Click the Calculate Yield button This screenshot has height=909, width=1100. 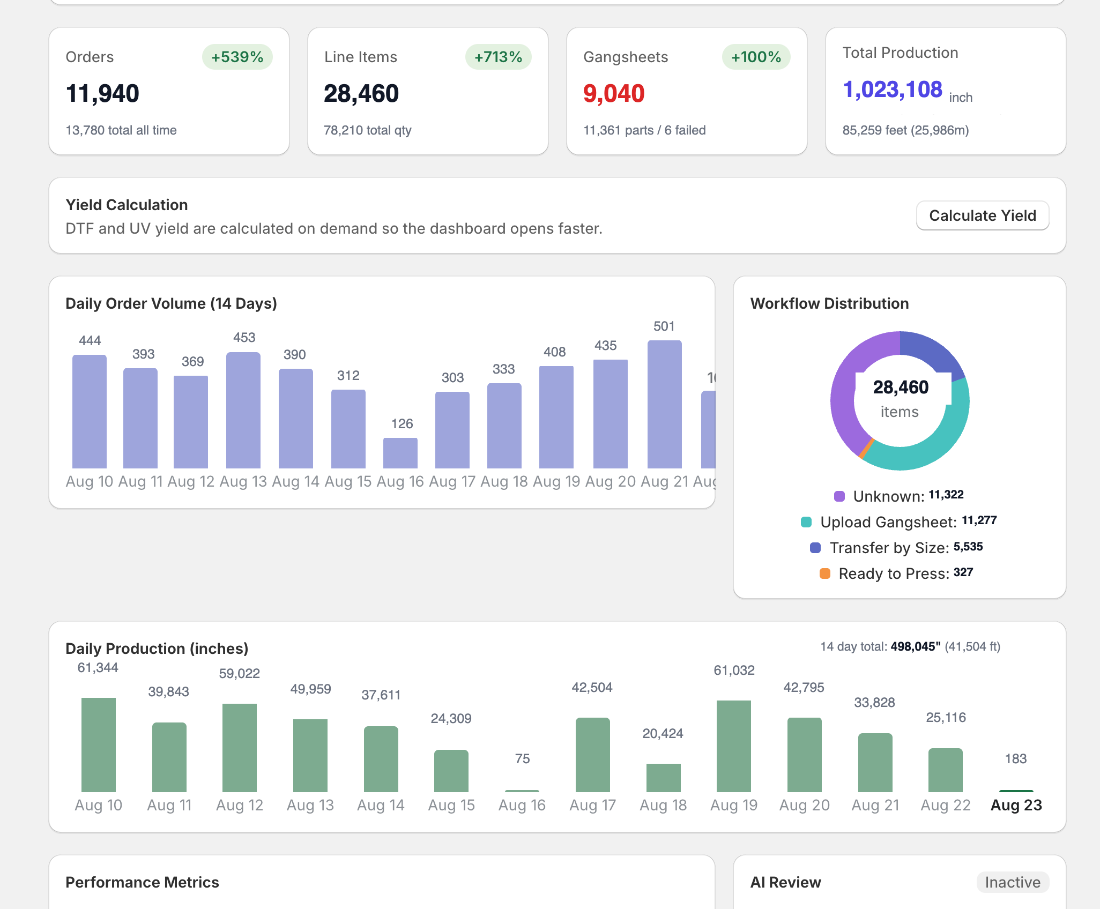(x=982, y=215)
